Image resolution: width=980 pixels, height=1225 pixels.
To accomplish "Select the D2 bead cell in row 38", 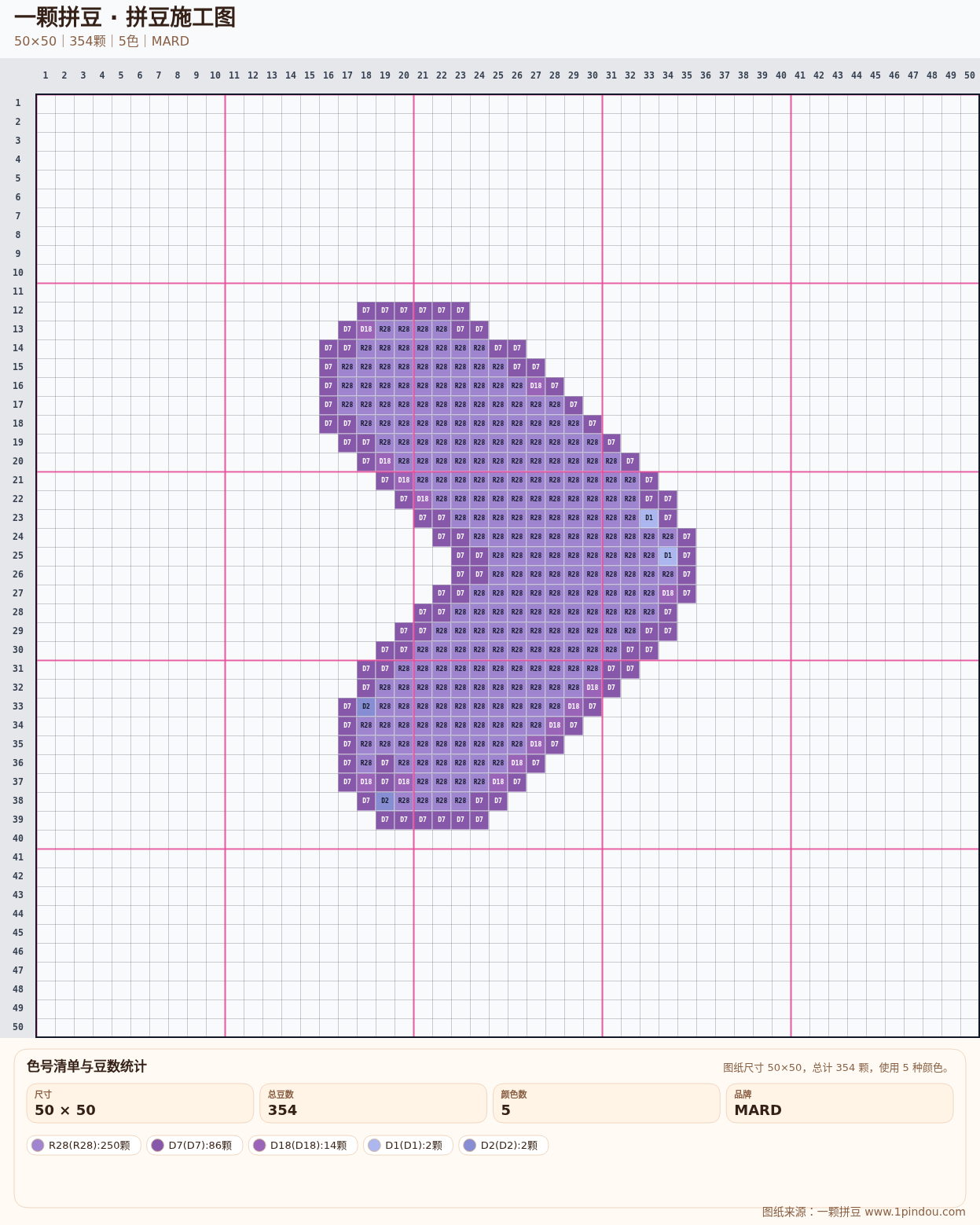I will pos(385,801).
